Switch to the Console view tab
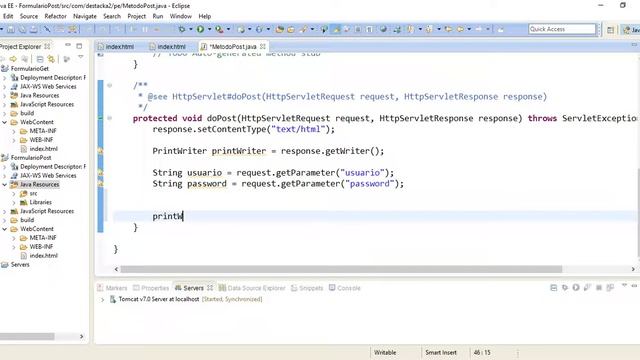This screenshot has height=360, width=640. click(x=345, y=288)
